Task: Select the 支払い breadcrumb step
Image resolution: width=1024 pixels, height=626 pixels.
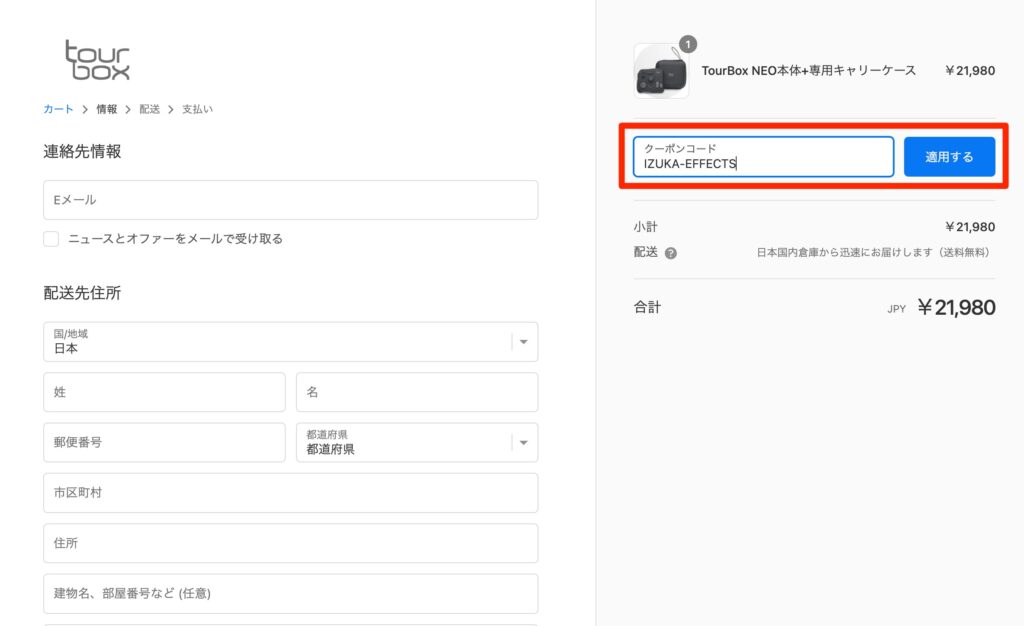Action: point(197,109)
